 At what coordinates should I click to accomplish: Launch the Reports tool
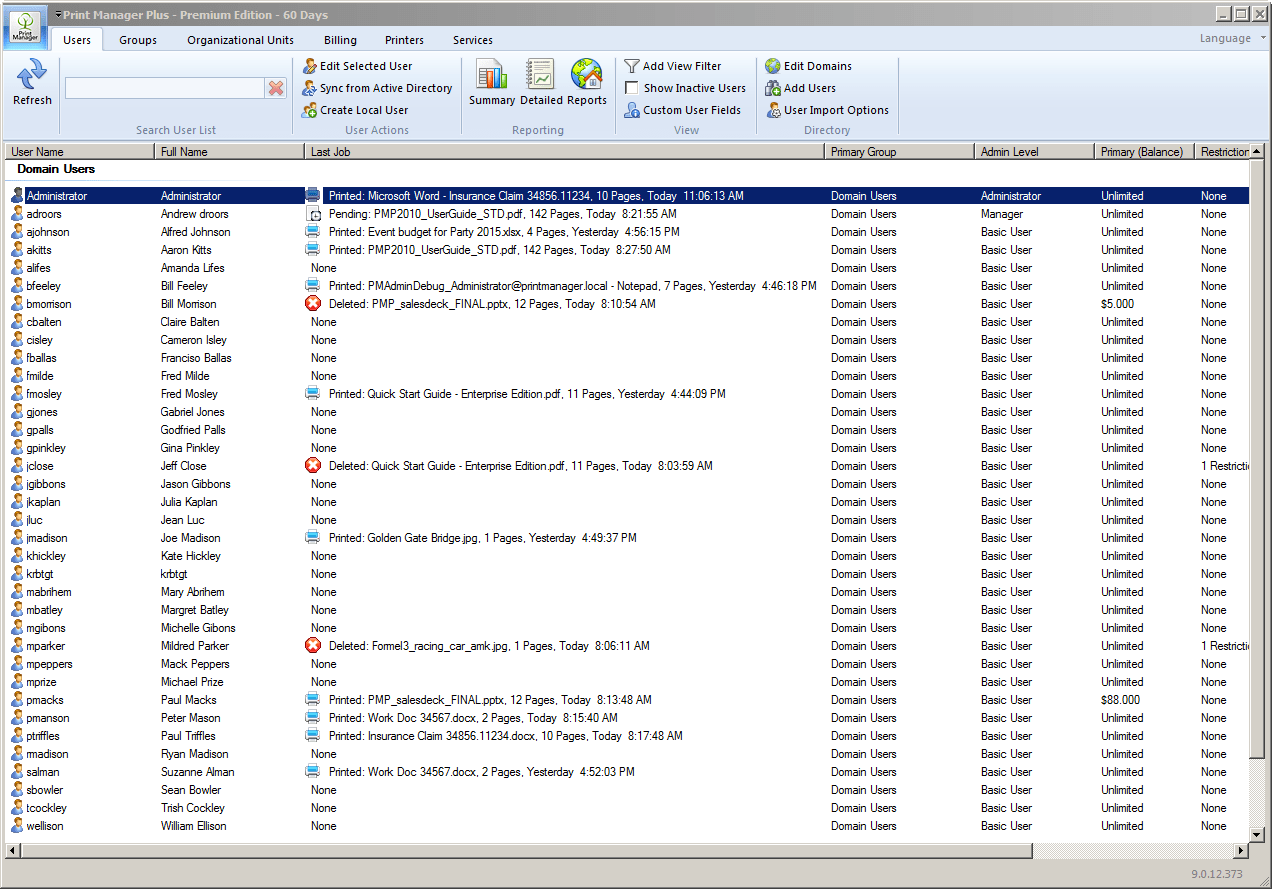[x=587, y=80]
